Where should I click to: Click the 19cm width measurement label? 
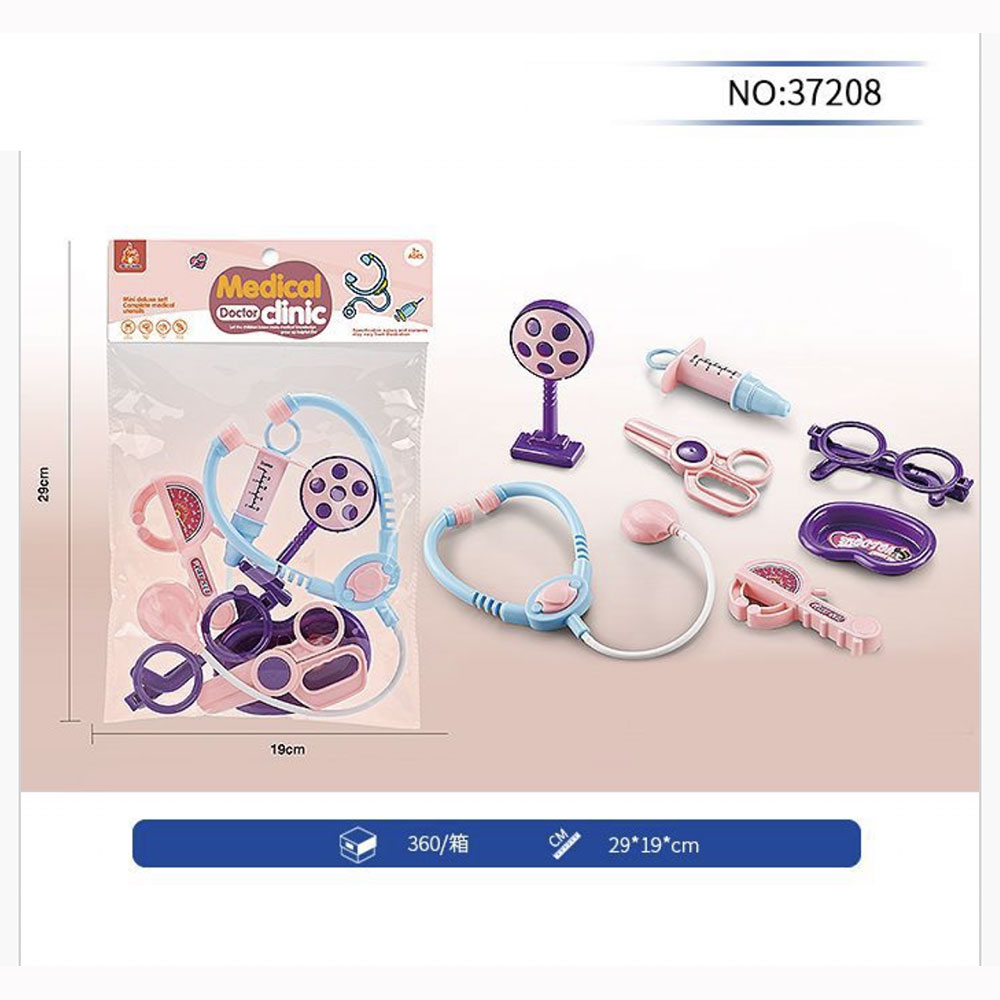288,749
